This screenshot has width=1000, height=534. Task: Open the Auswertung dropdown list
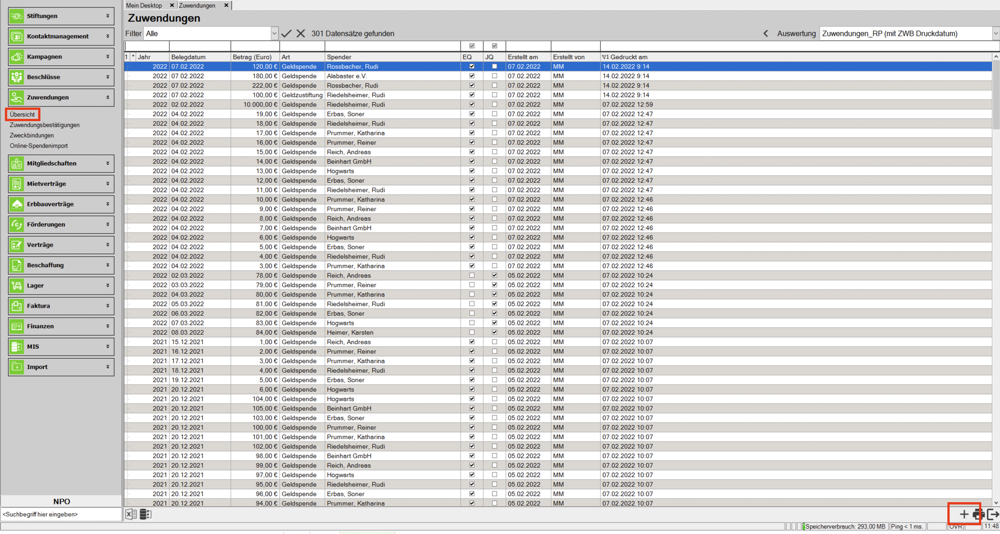[994, 33]
